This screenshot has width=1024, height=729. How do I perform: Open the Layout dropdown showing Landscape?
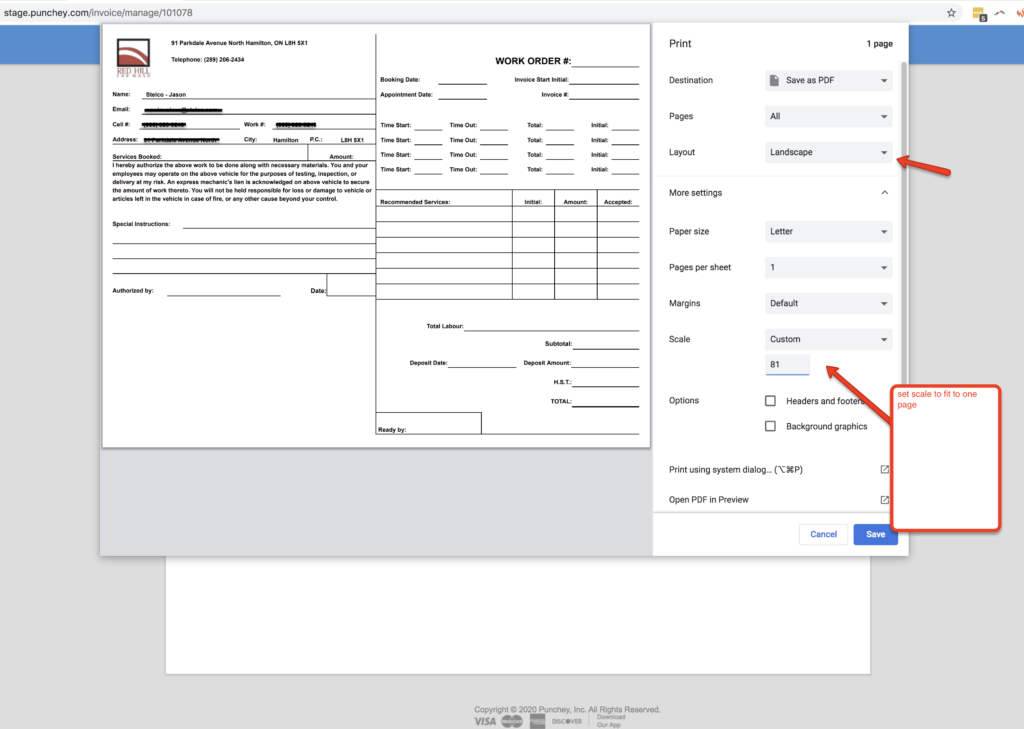(x=828, y=152)
